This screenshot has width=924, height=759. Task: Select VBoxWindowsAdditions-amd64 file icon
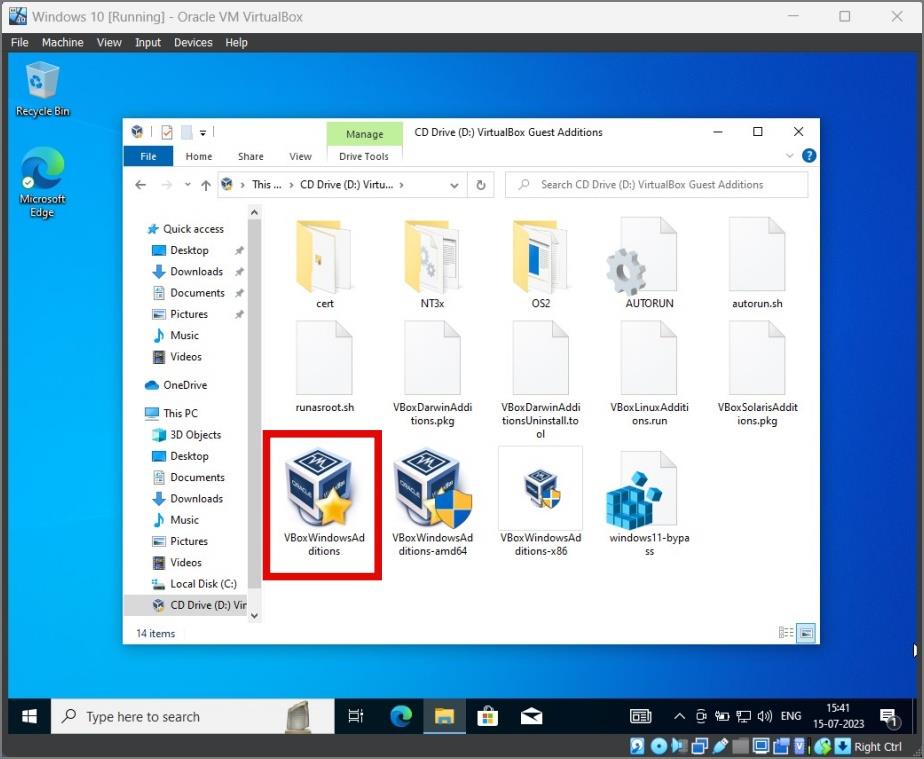tap(433, 489)
